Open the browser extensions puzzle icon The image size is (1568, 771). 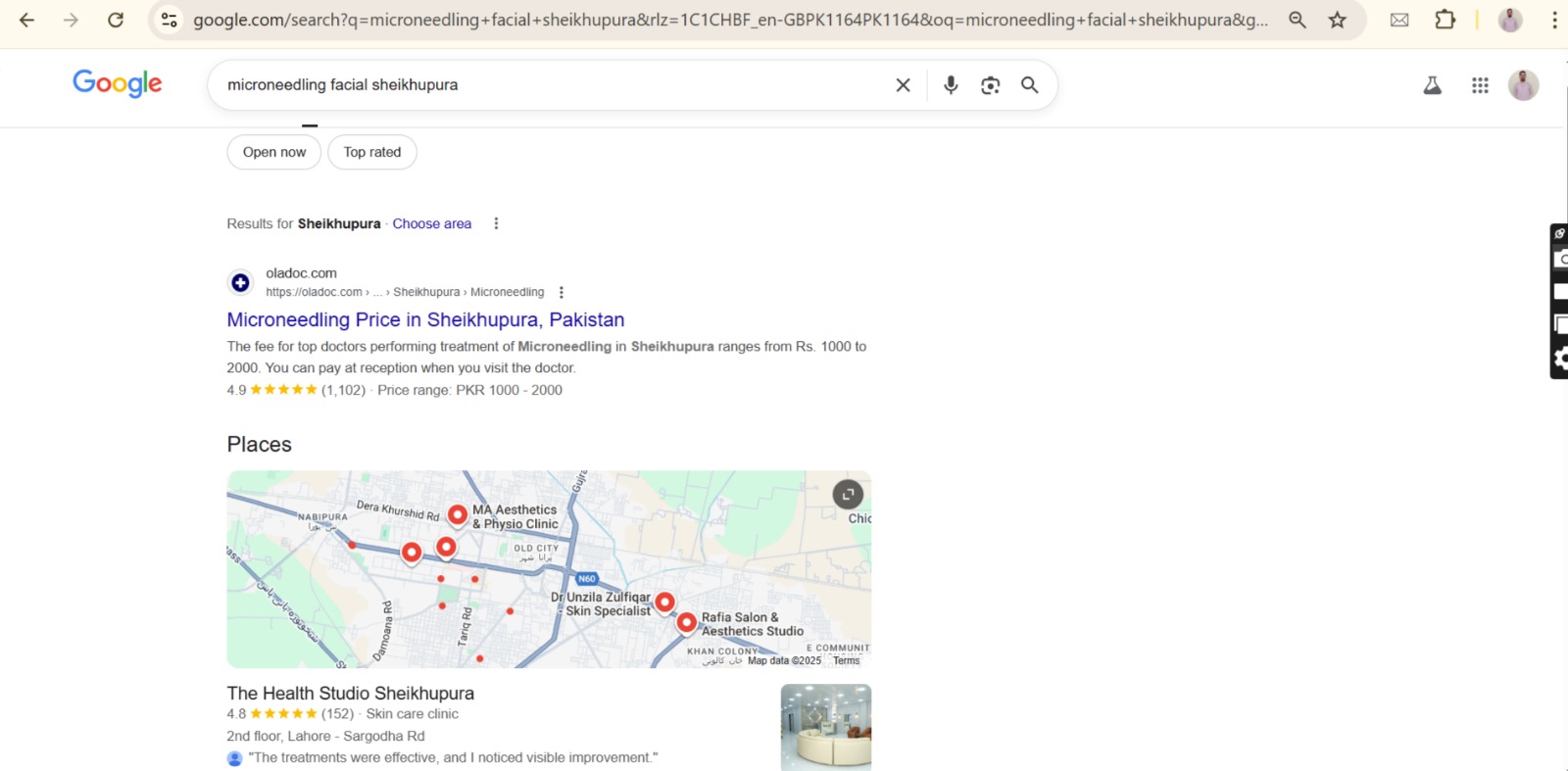[1445, 20]
